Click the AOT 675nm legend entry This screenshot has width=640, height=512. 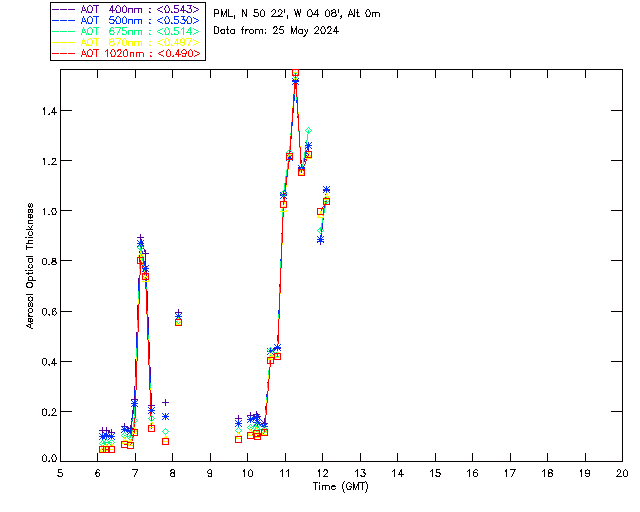point(126,31)
